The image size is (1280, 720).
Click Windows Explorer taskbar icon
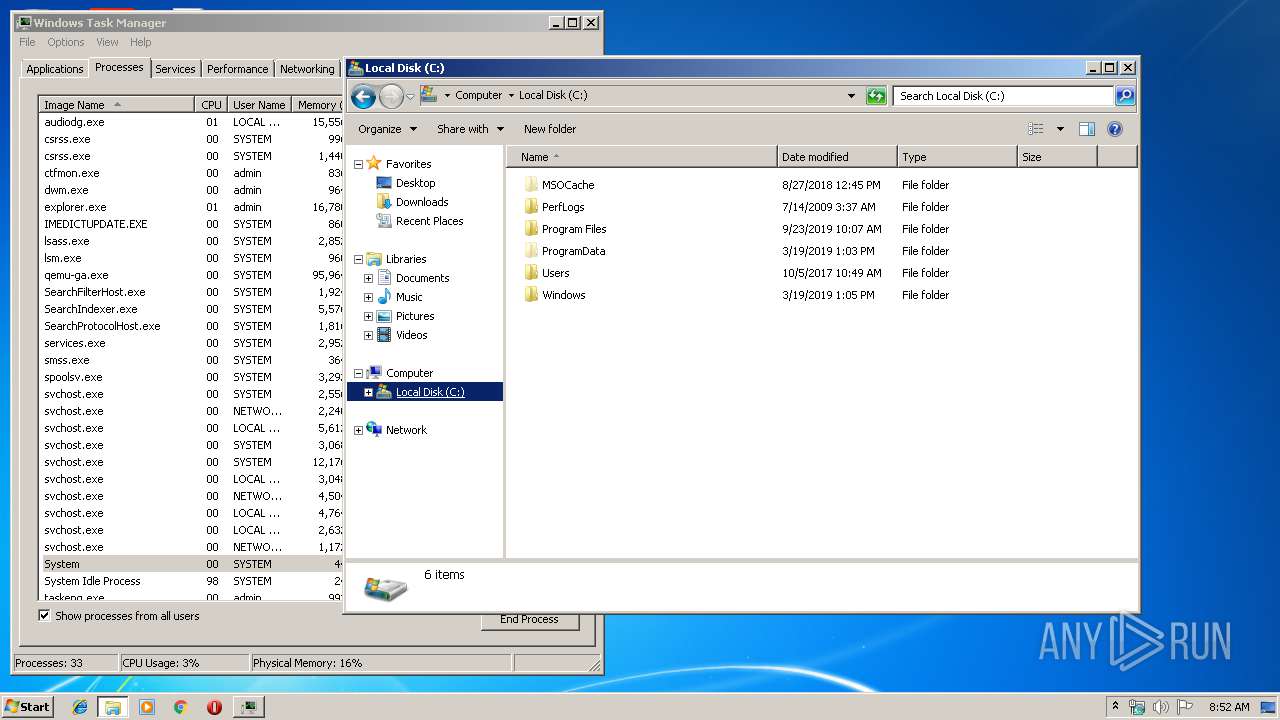113,707
